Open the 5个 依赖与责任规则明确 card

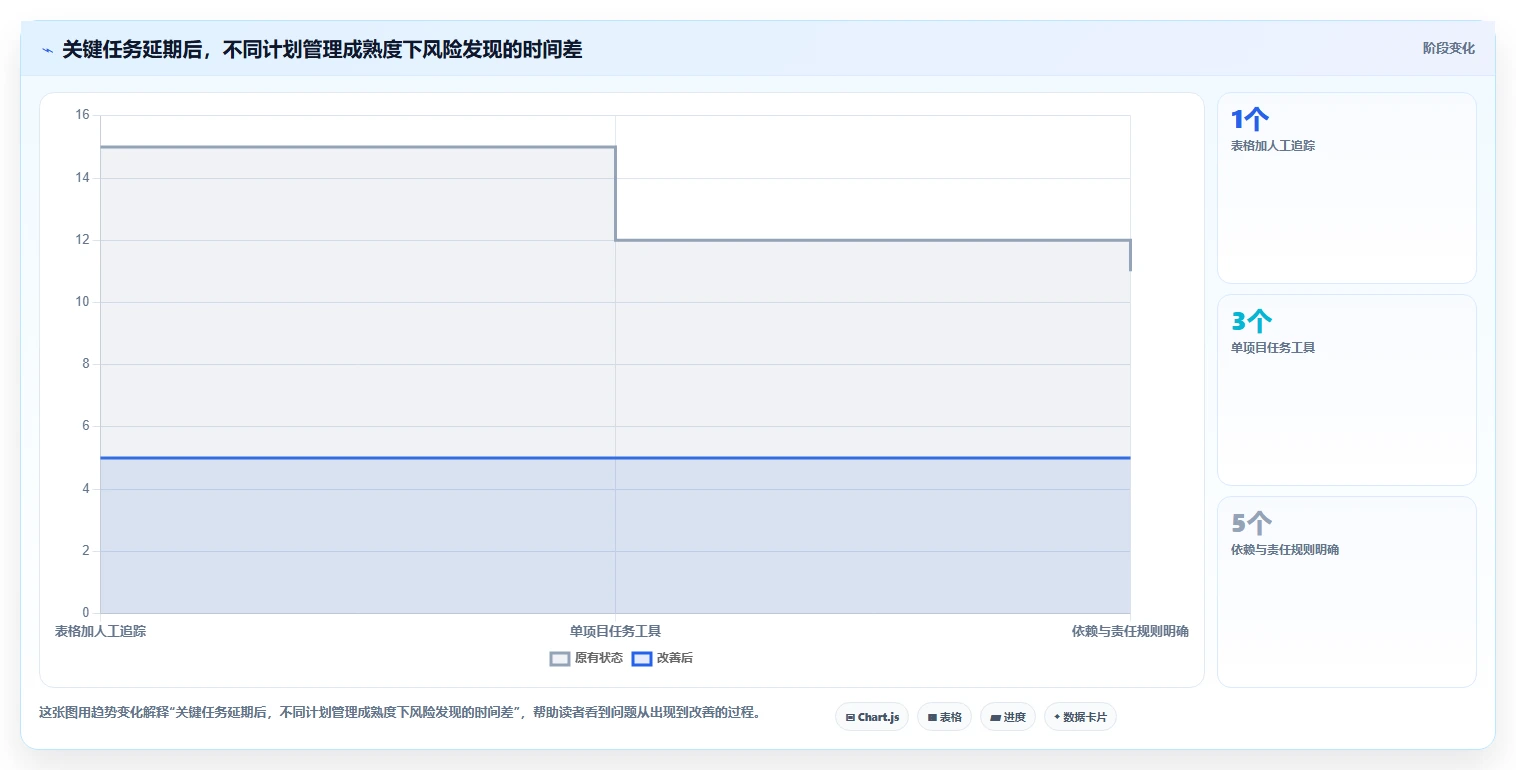click(x=1346, y=592)
